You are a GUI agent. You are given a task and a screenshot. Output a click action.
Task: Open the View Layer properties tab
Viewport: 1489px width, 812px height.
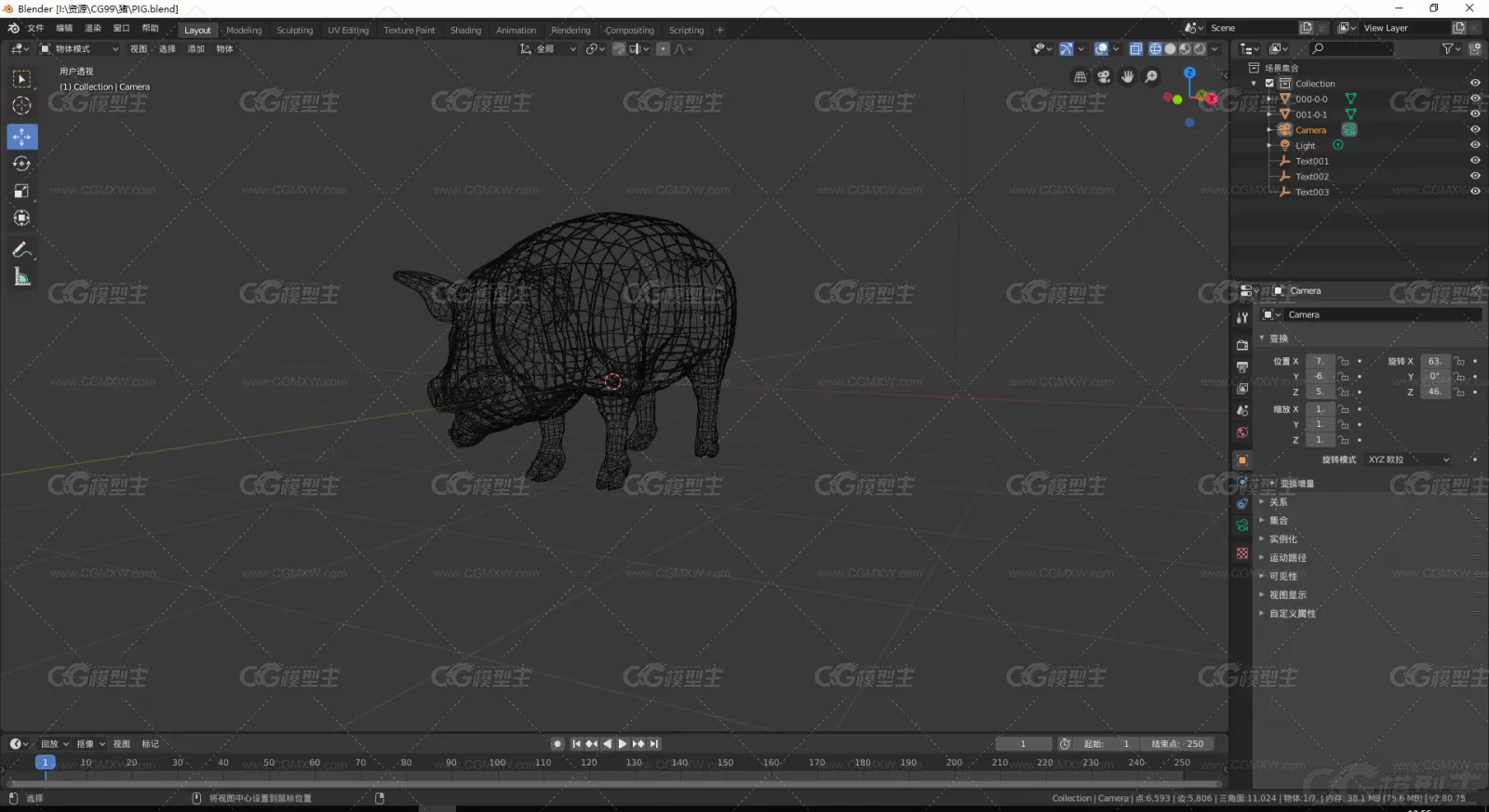1242,389
